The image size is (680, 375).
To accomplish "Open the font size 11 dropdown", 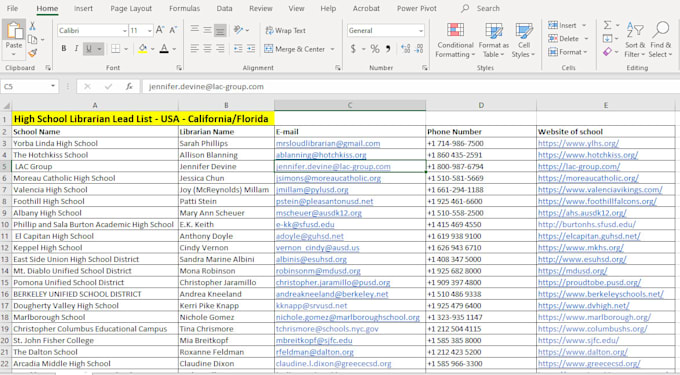I will [x=150, y=31].
